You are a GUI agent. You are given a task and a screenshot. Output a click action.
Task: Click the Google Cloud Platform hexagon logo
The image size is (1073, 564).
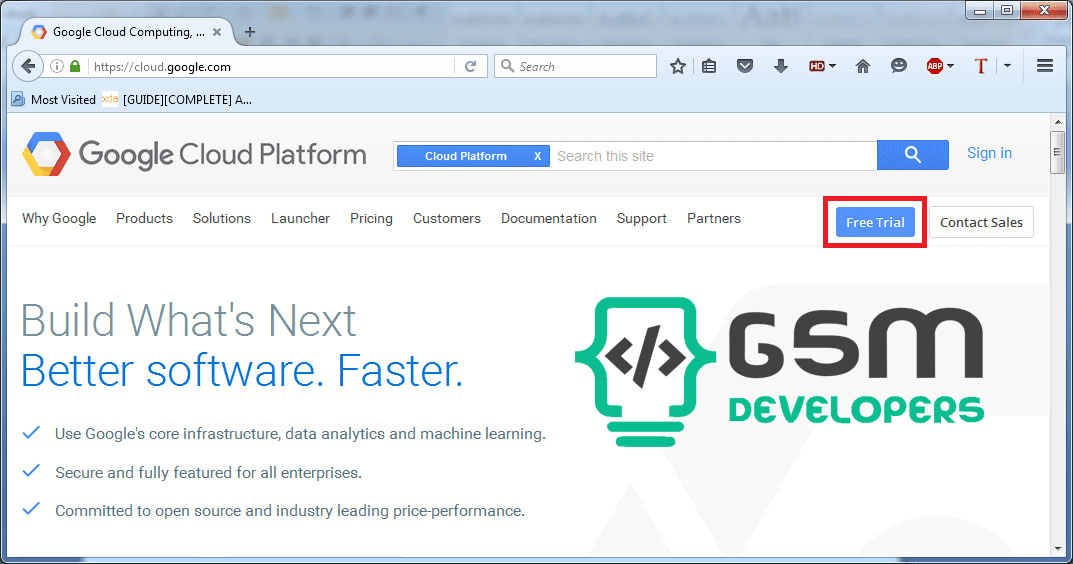(x=47, y=154)
